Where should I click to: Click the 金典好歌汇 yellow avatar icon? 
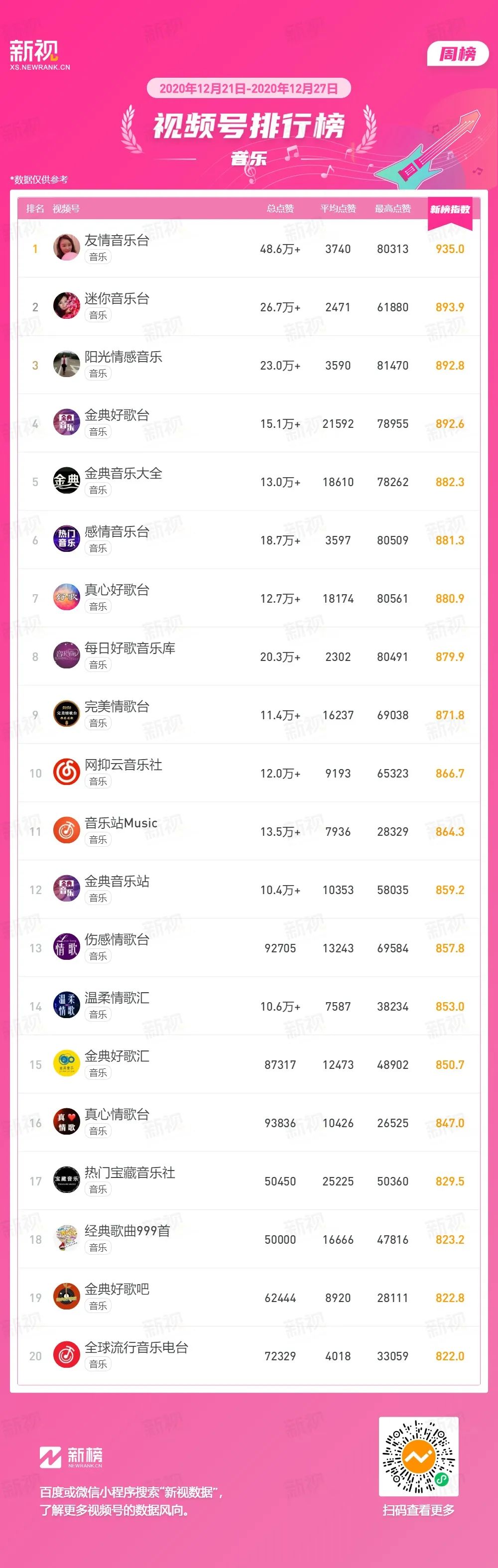[66, 1063]
